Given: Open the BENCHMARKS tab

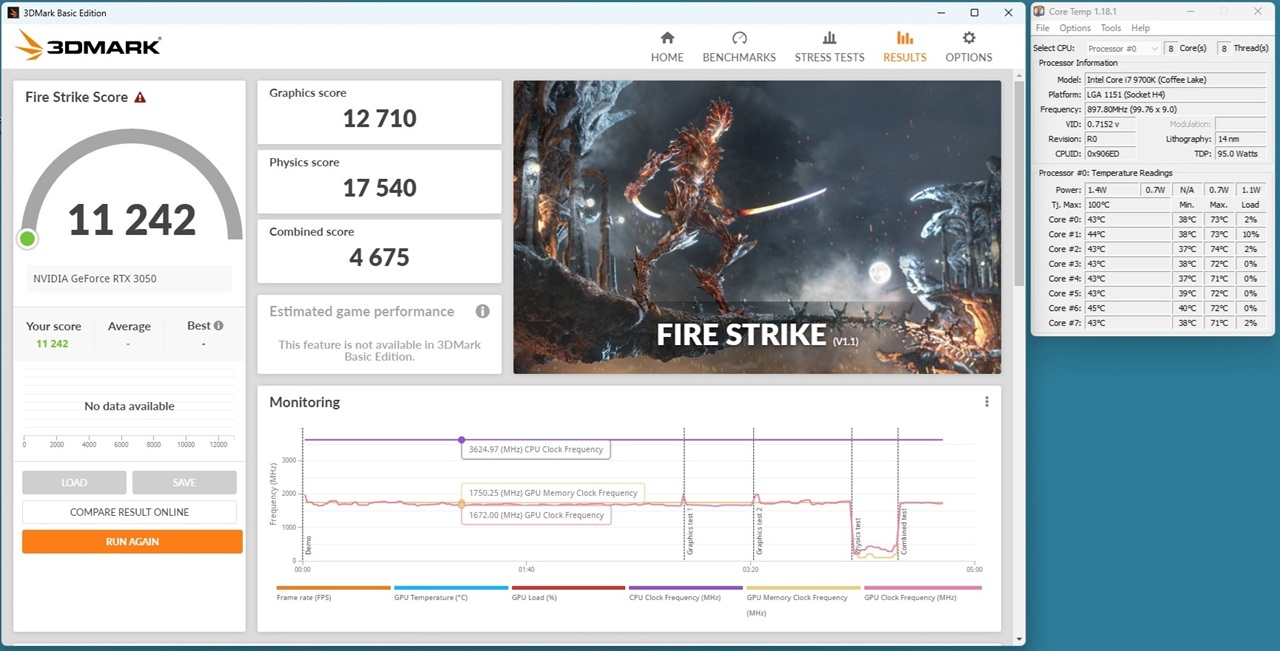Looking at the screenshot, I should click(x=739, y=47).
